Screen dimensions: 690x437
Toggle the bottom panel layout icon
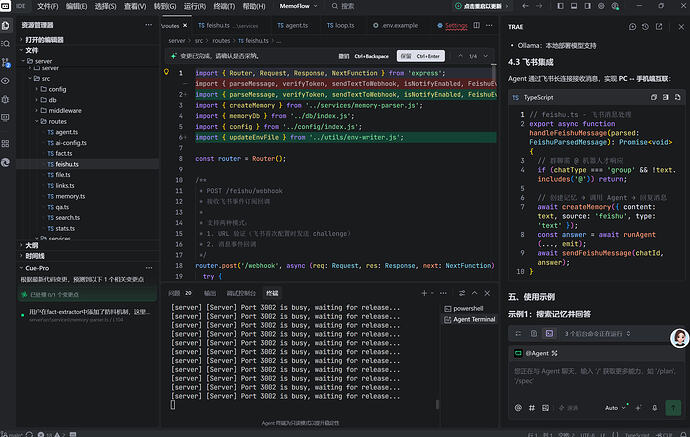pyautogui.click(x=574, y=6)
